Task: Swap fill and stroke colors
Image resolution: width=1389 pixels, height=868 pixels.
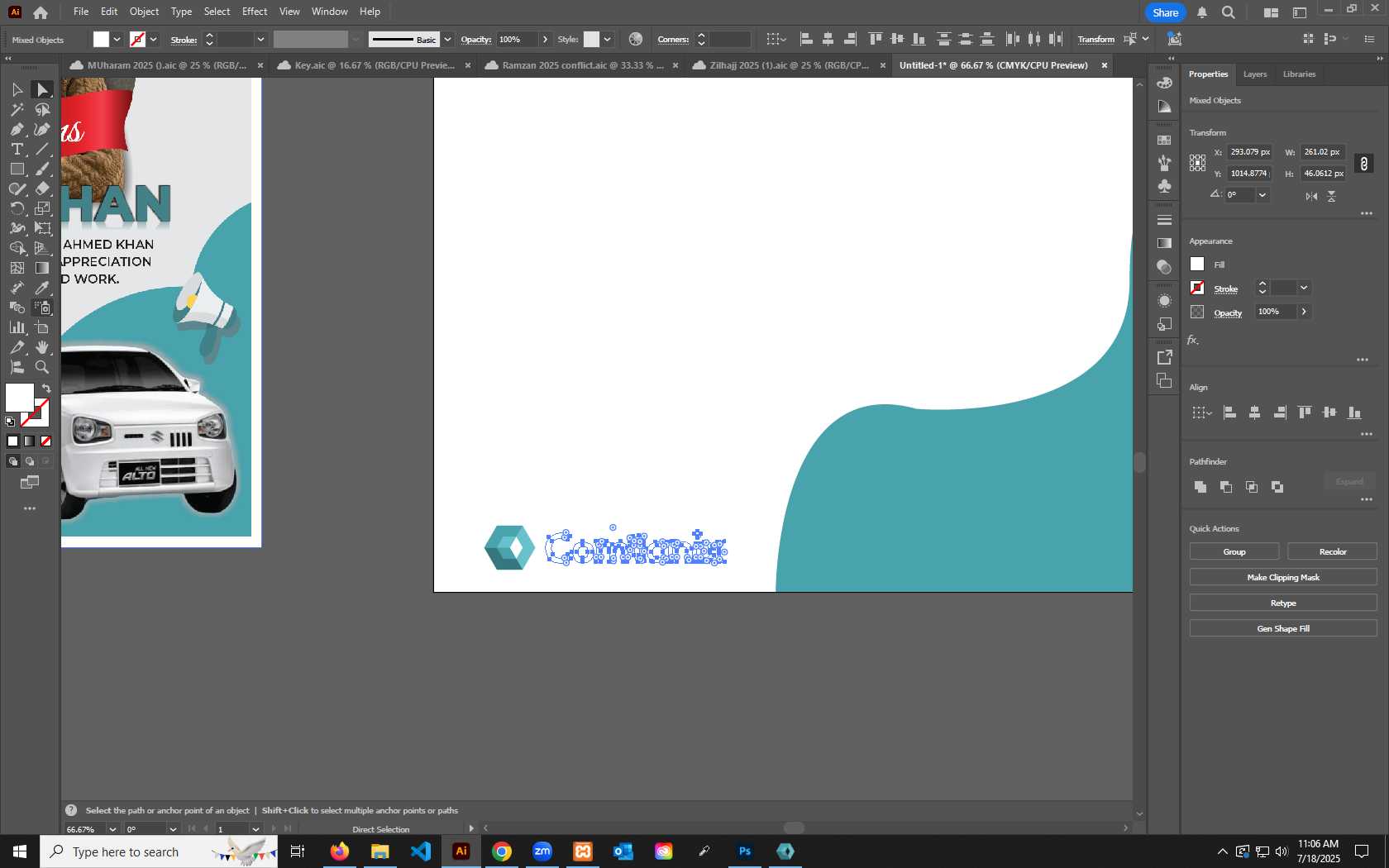Action: tap(46, 389)
